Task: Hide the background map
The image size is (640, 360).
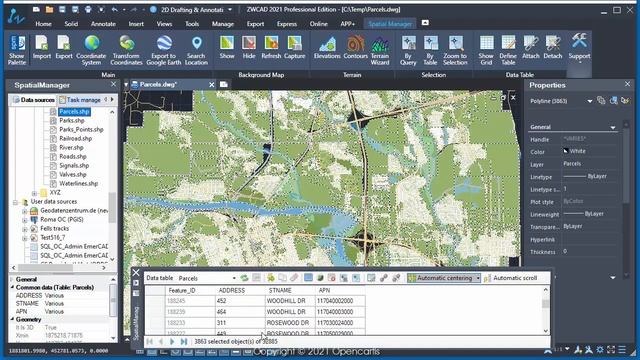Action: 249,48
